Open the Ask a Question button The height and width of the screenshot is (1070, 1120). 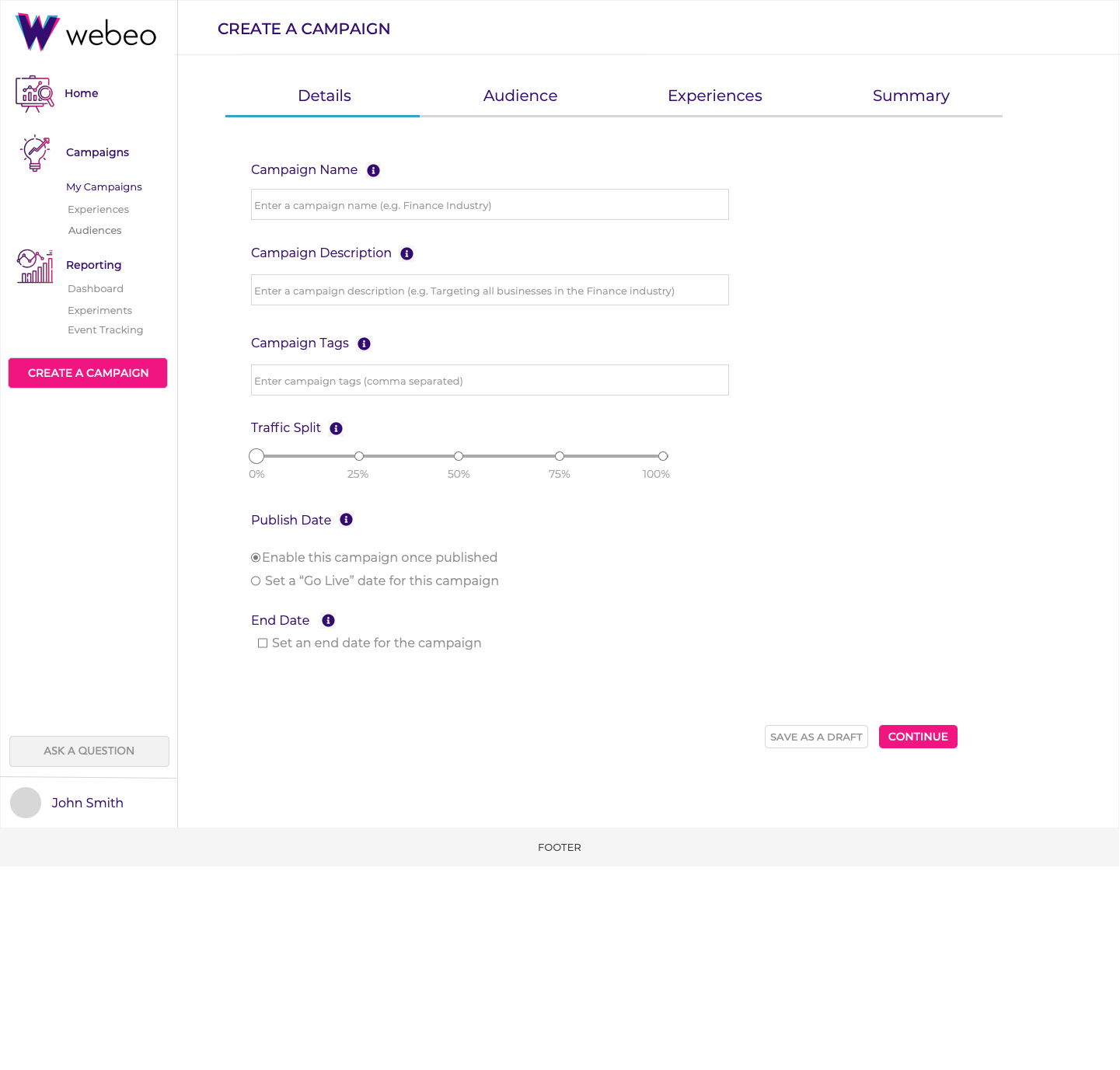point(89,751)
